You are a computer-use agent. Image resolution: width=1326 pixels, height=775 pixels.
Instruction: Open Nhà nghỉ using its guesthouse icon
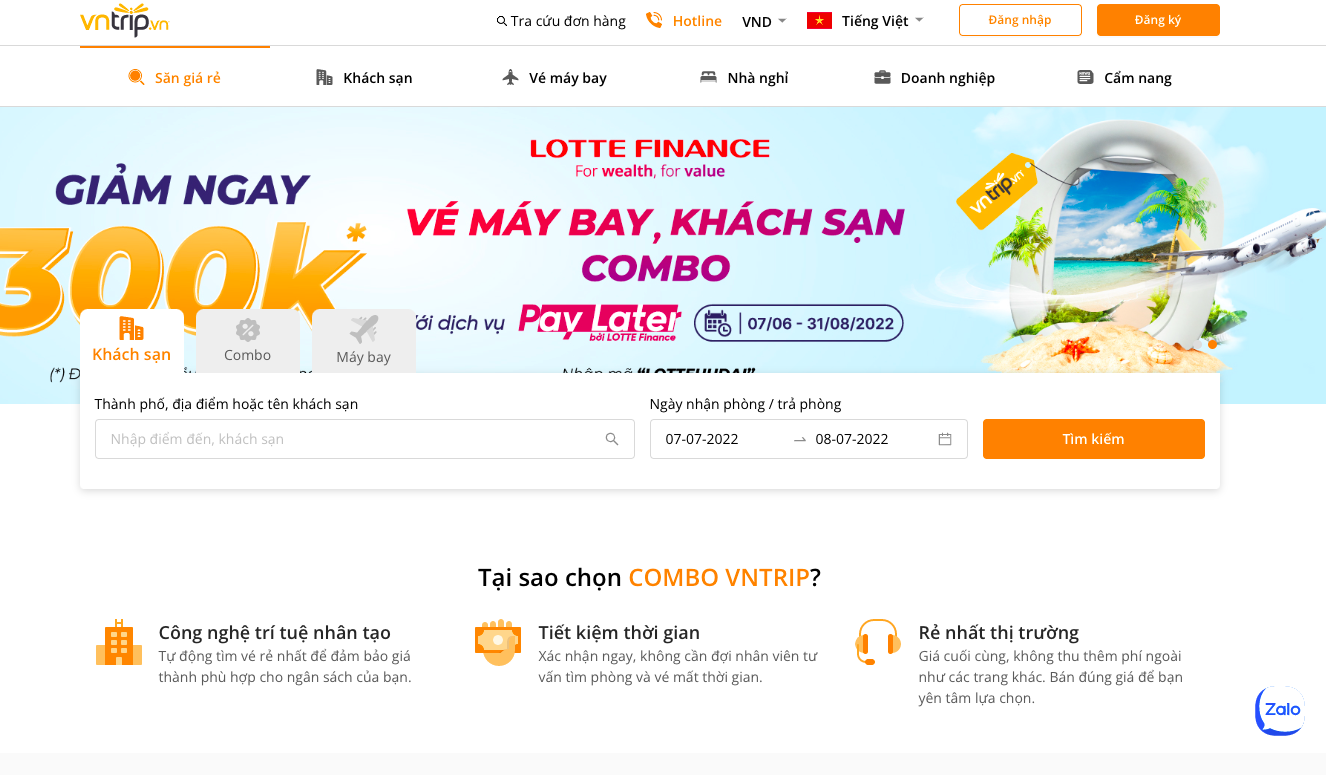[x=709, y=75]
